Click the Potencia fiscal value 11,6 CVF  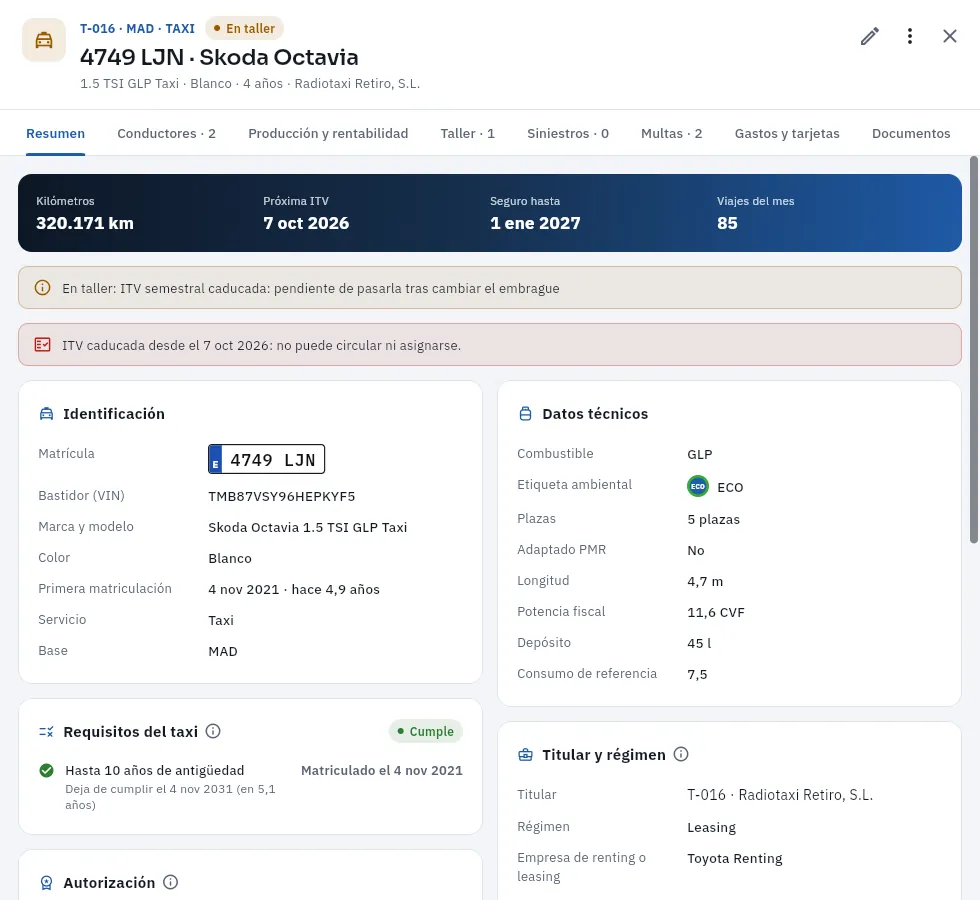coord(716,612)
